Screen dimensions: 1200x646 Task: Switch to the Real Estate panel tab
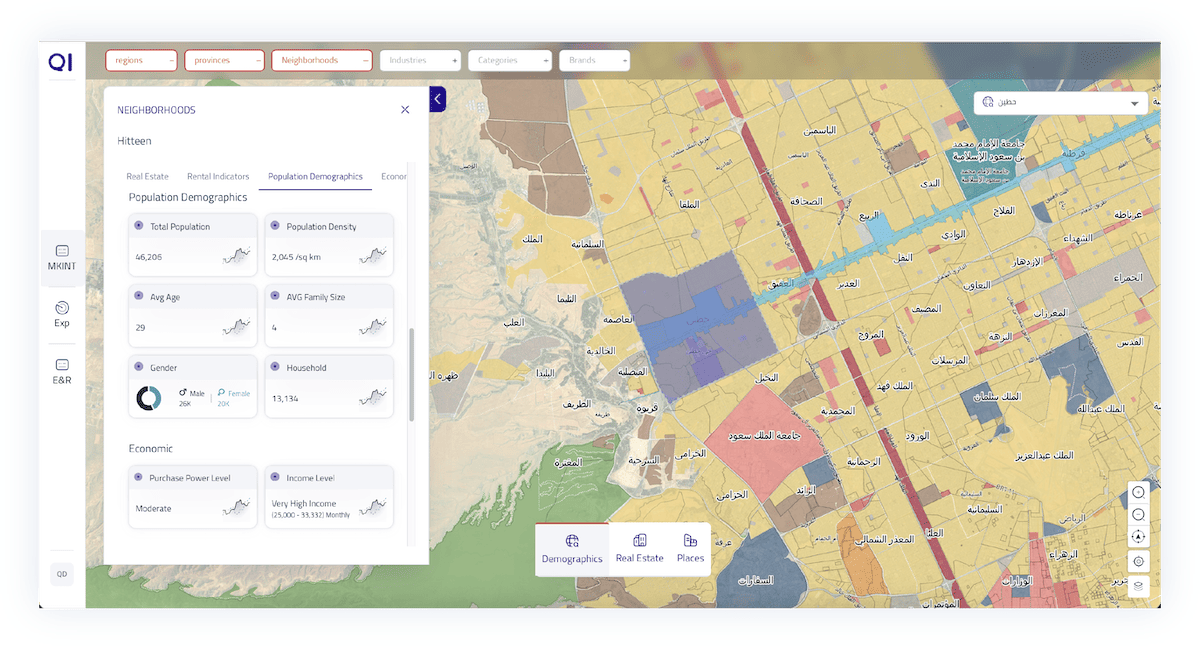click(147, 176)
